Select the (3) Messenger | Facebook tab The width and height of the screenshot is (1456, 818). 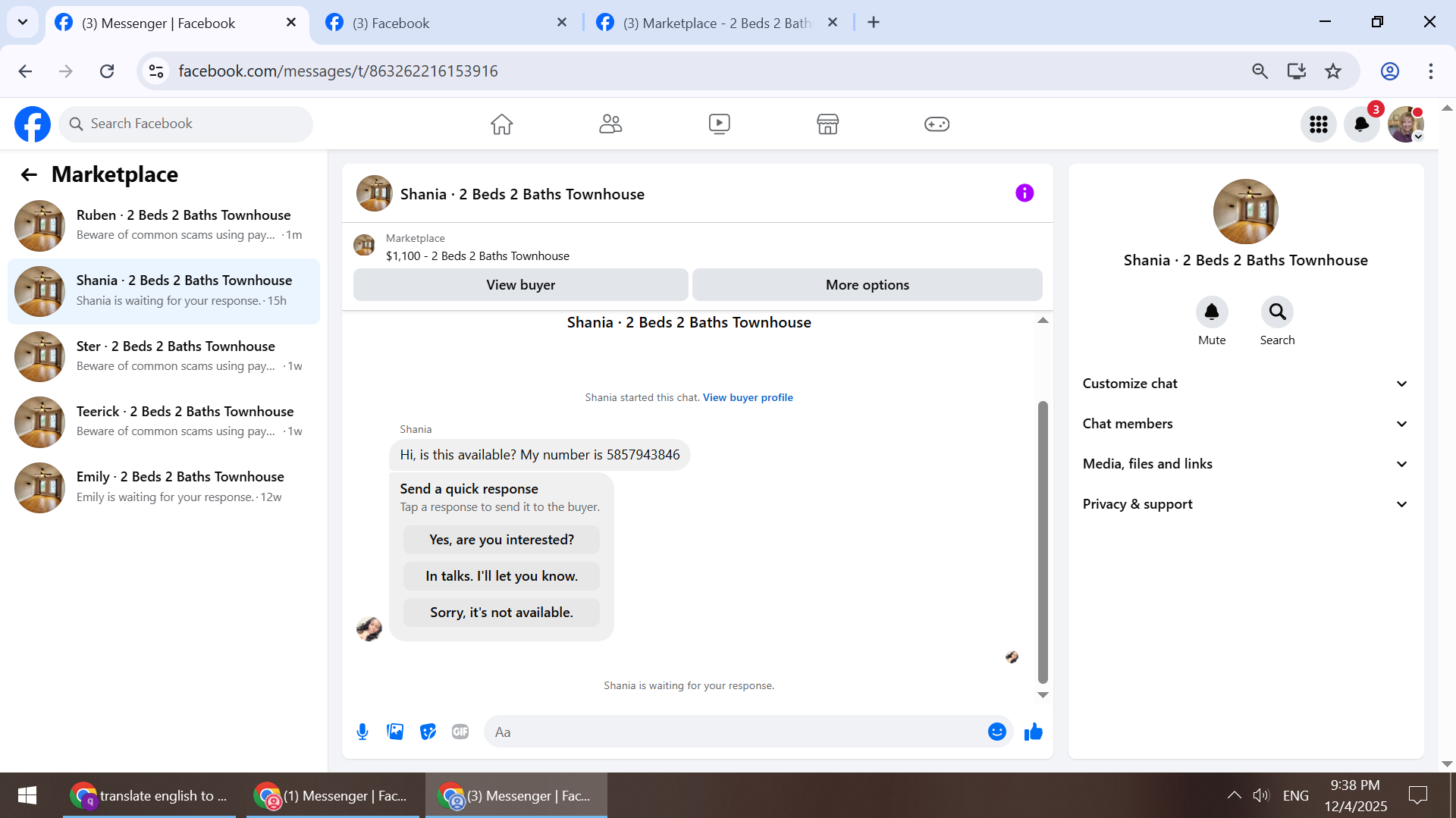[x=177, y=23]
